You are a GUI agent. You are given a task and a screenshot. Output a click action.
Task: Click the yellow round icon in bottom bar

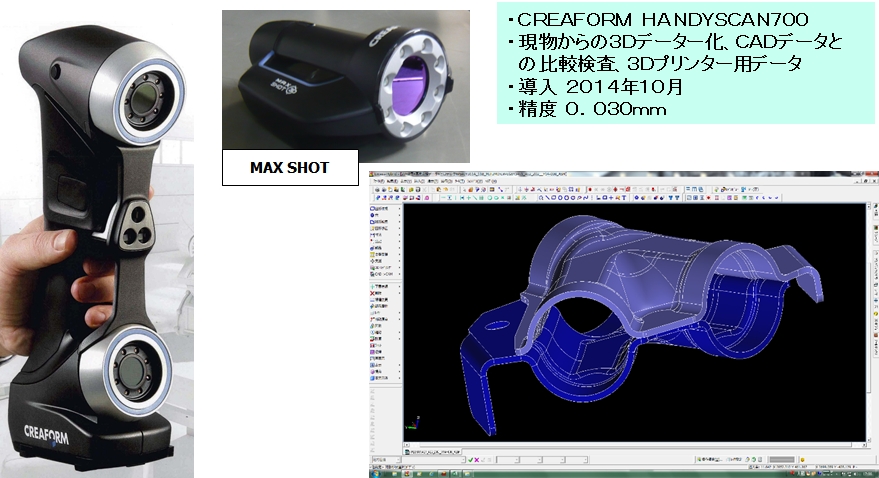click(x=802, y=460)
